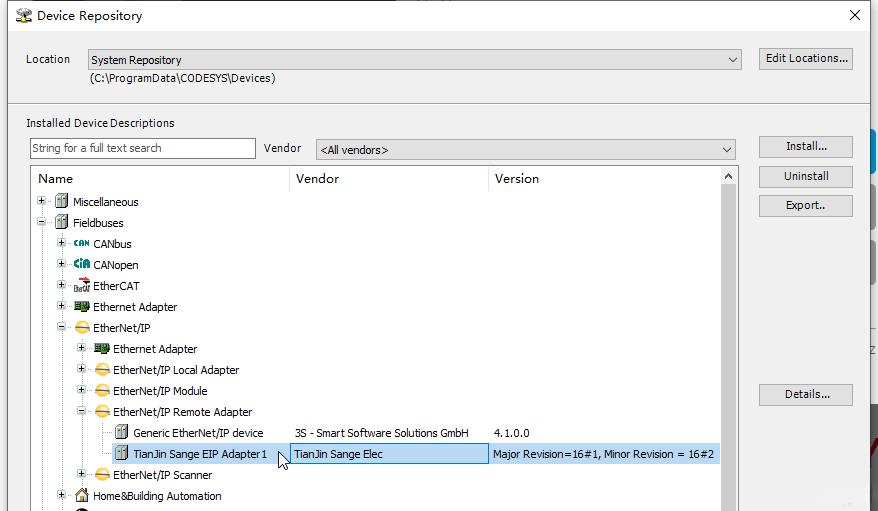Expand the EtherCAT node
This screenshot has height=511, width=878.
click(62, 284)
